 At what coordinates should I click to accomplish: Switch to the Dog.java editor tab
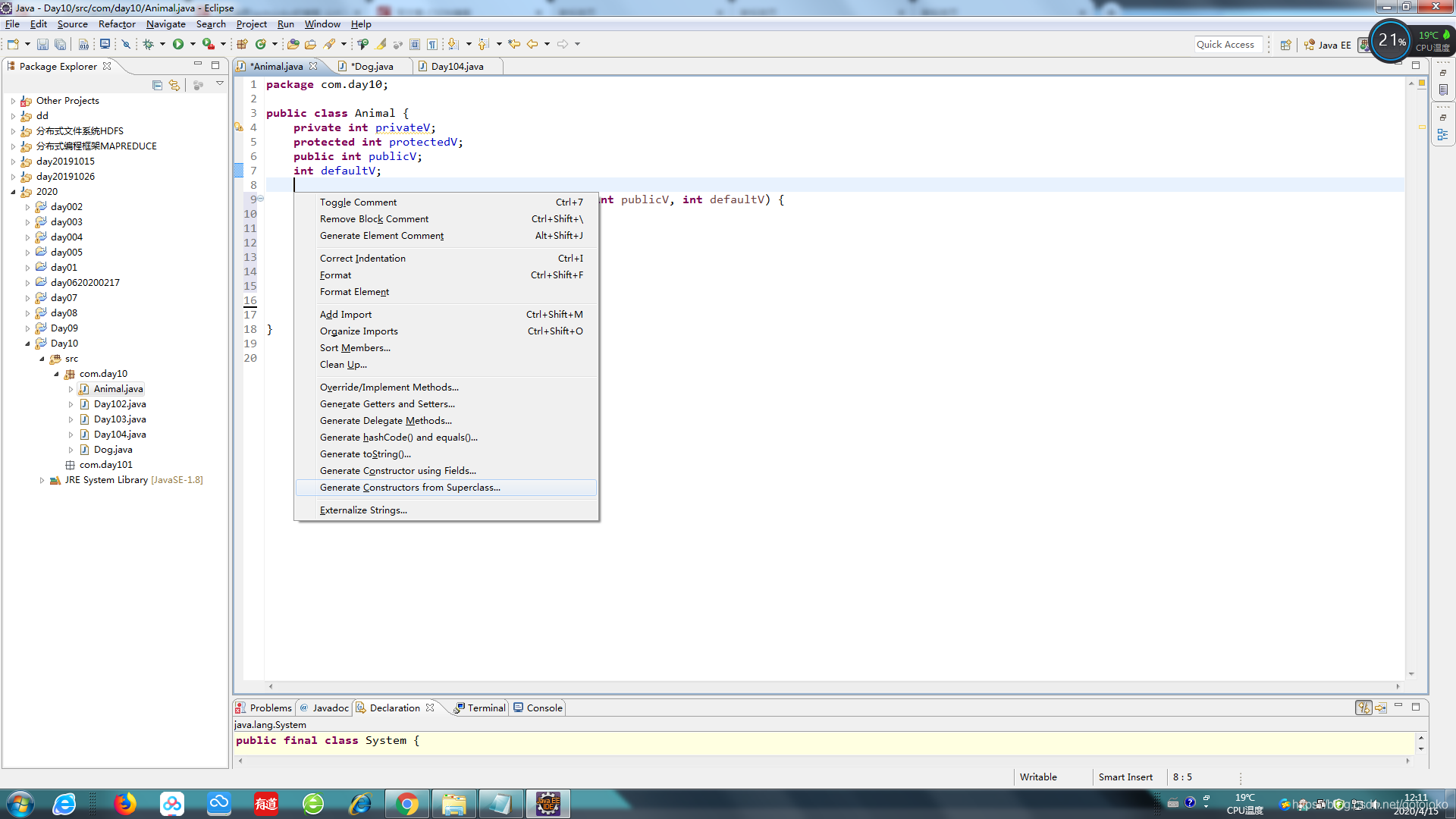pyautogui.click(x=372, y=67)
